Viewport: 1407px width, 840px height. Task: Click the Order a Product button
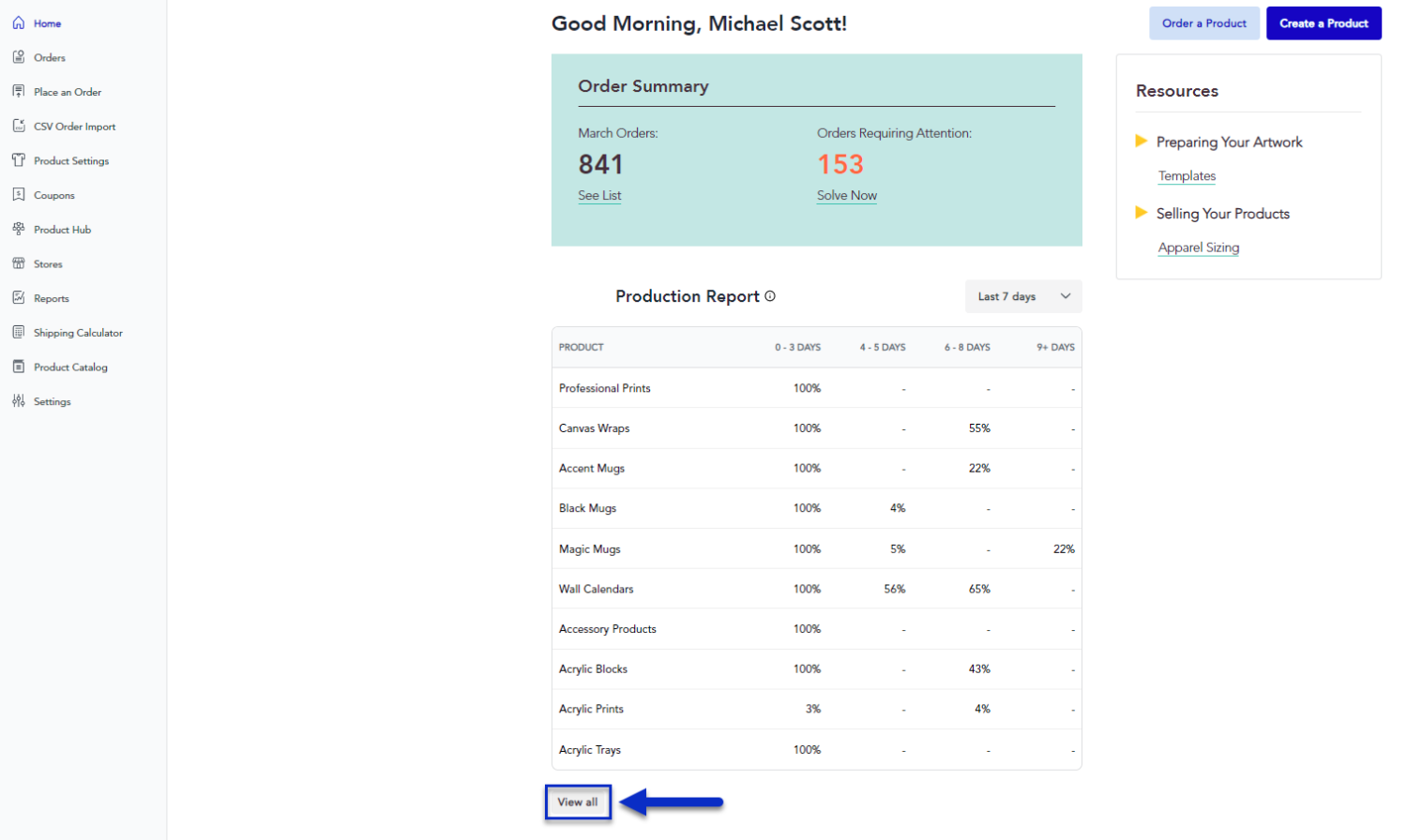1204,23
